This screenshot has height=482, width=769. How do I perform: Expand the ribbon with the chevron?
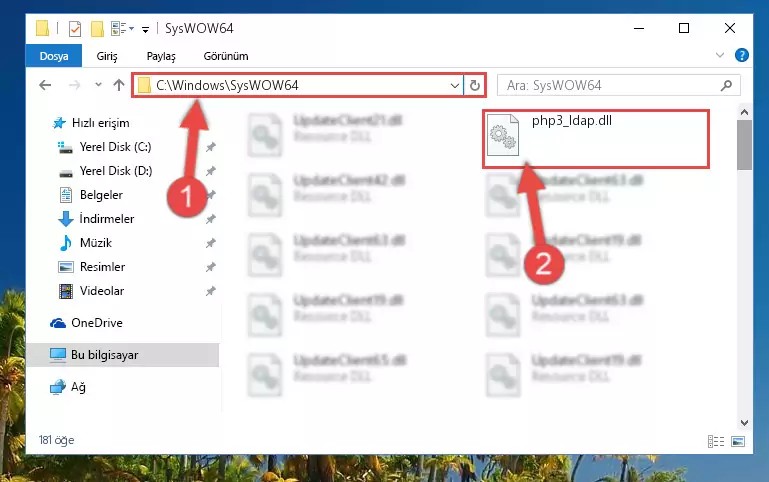(x=719, y=55)
